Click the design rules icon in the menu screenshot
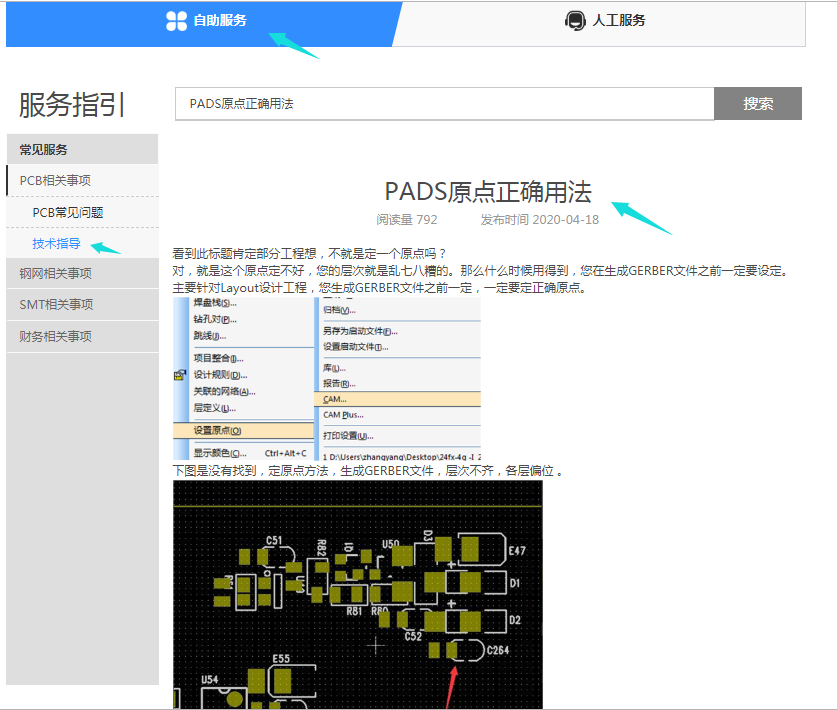837x710 pixels. point(180,375)
